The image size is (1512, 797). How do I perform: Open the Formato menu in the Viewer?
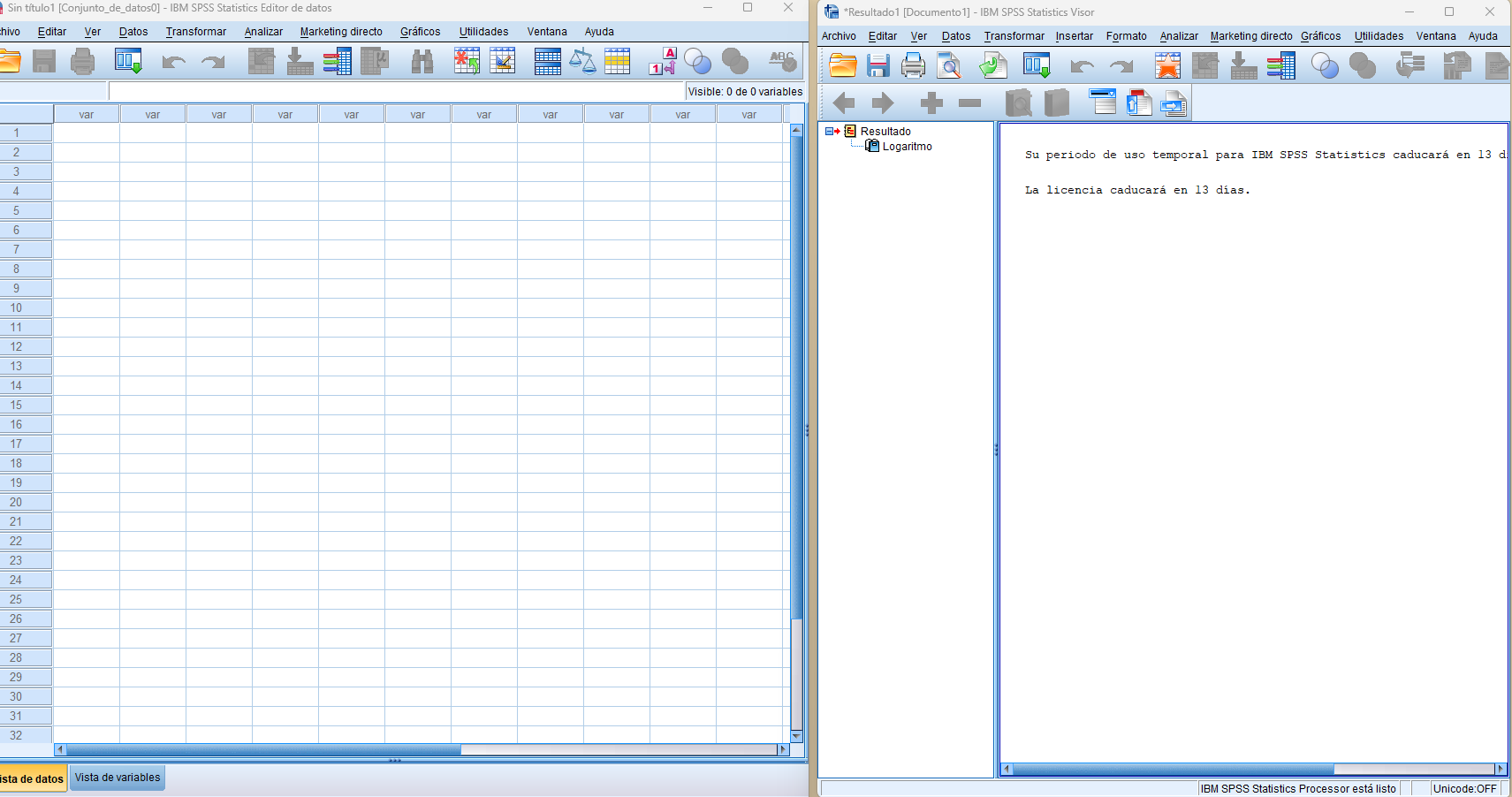point(1126,36)
